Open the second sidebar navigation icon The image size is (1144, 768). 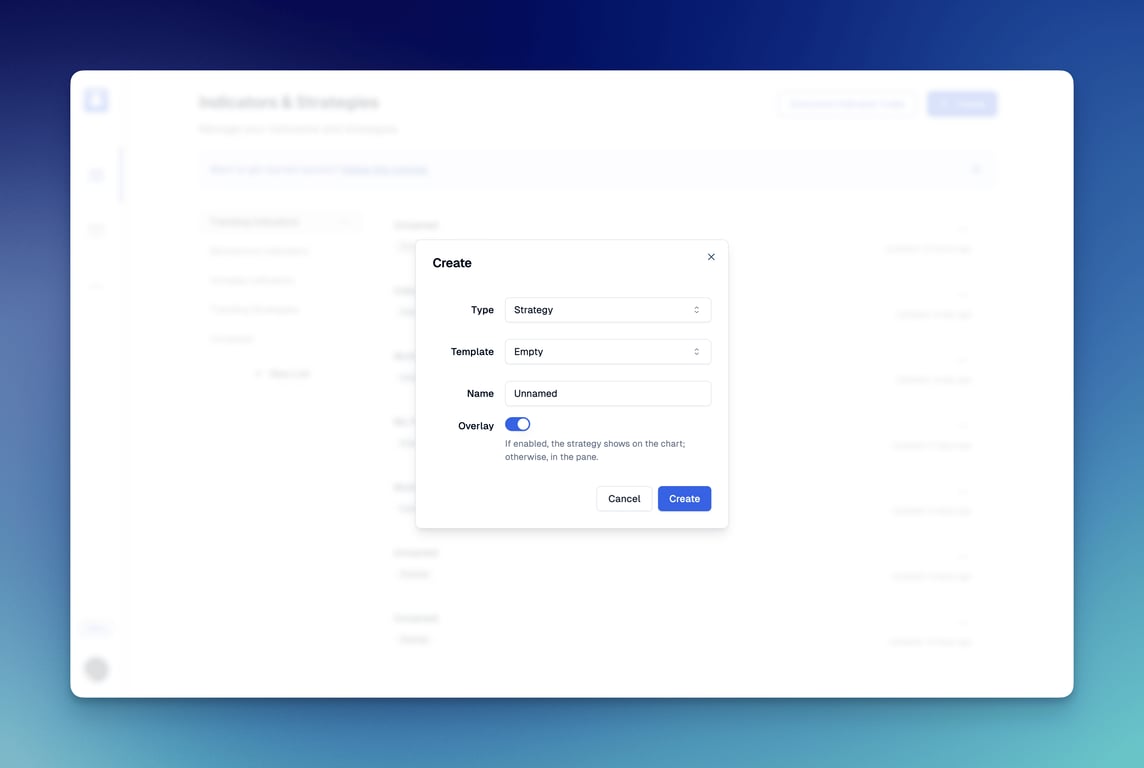[x=96, y=230]
